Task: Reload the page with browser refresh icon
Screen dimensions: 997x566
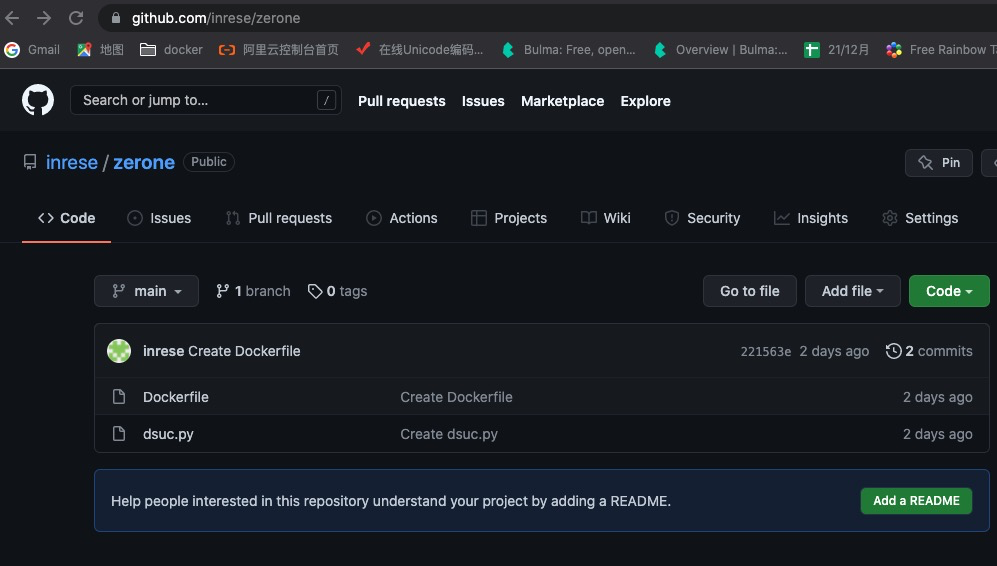Action: (x=76, y=18)
